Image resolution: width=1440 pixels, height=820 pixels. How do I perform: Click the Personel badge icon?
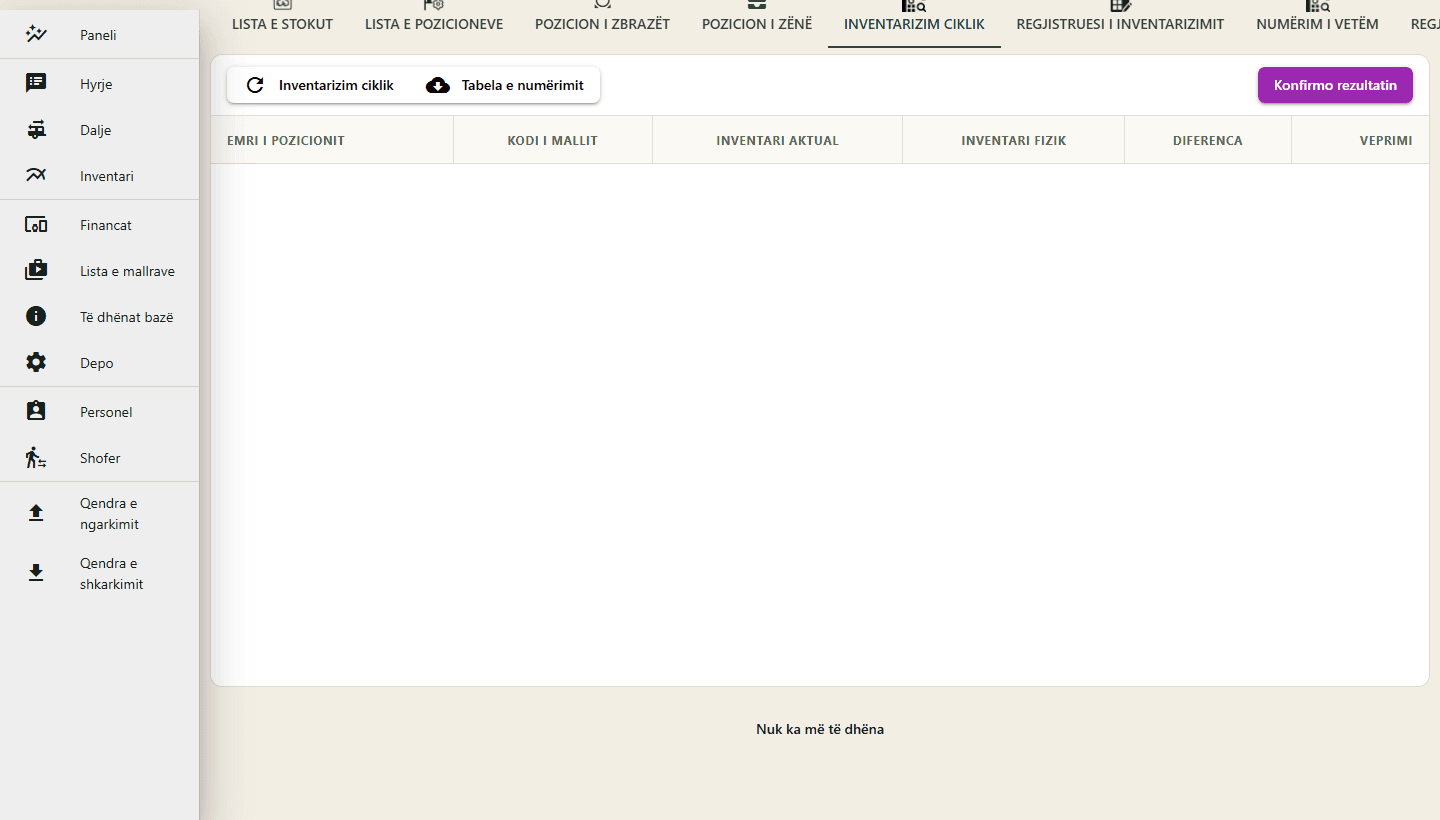pyautogui.click(x=36, y=412)
